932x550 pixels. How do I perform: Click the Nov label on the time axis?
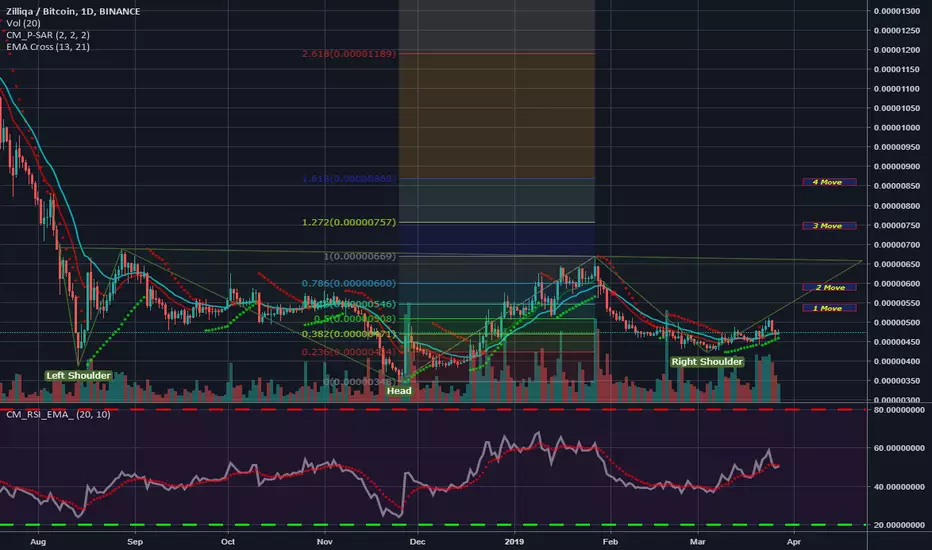point(325,542)
